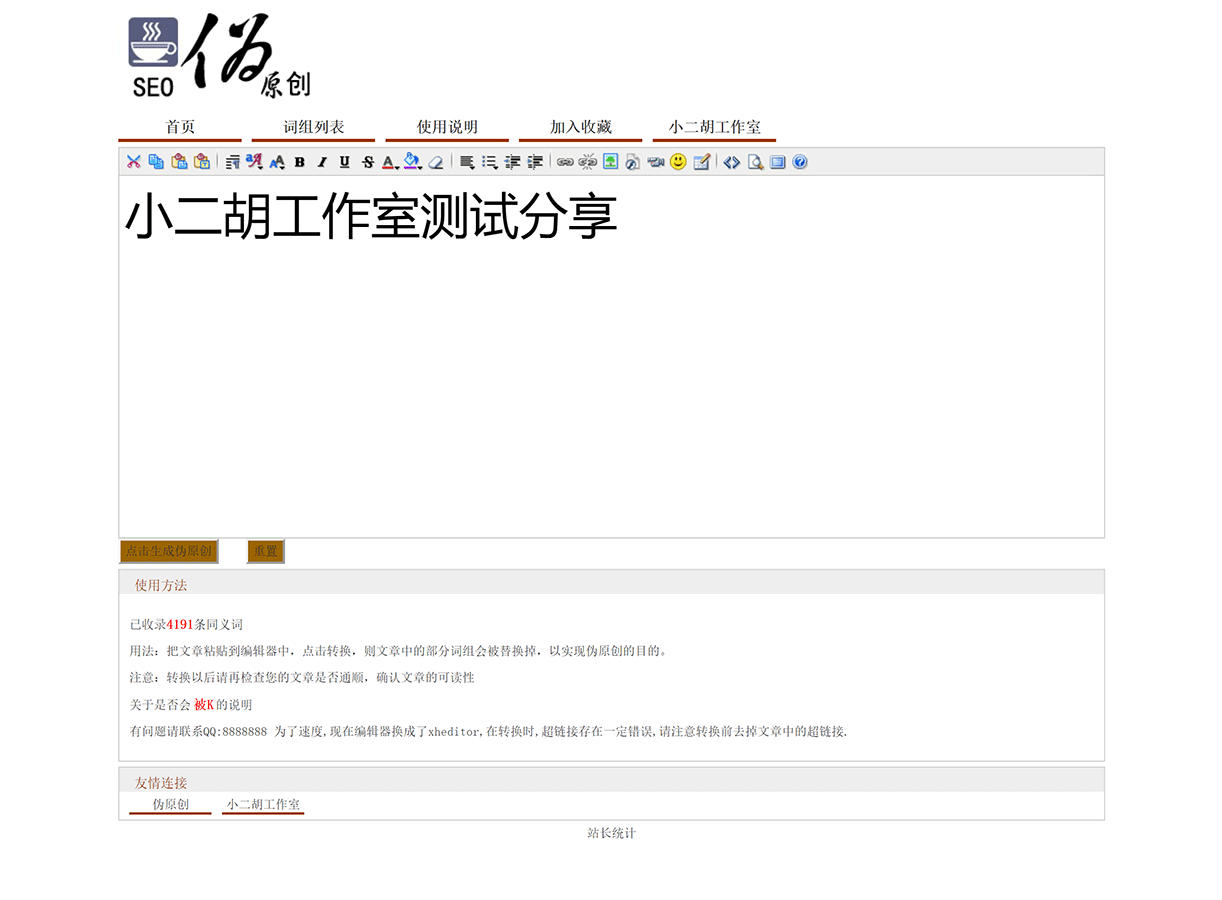Open the emoticon picker
Viewport: 1222px width, 900px height.
(x=677, y=161)
